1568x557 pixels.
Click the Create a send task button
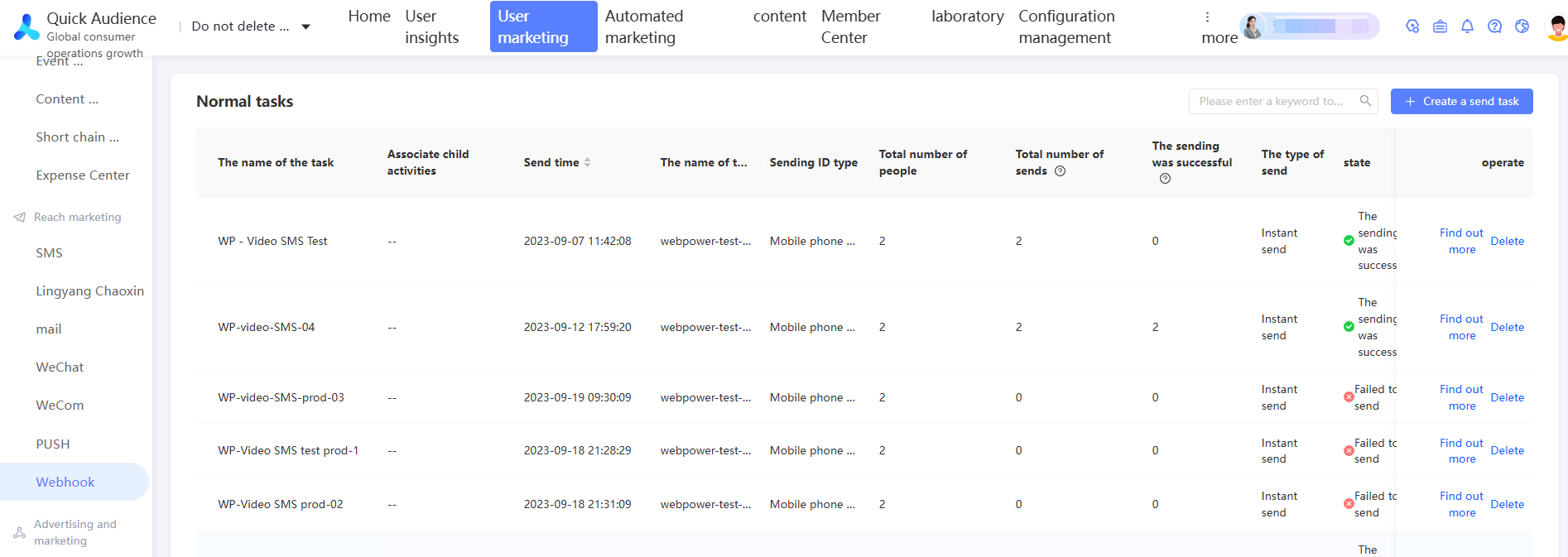pos(1461,101)
